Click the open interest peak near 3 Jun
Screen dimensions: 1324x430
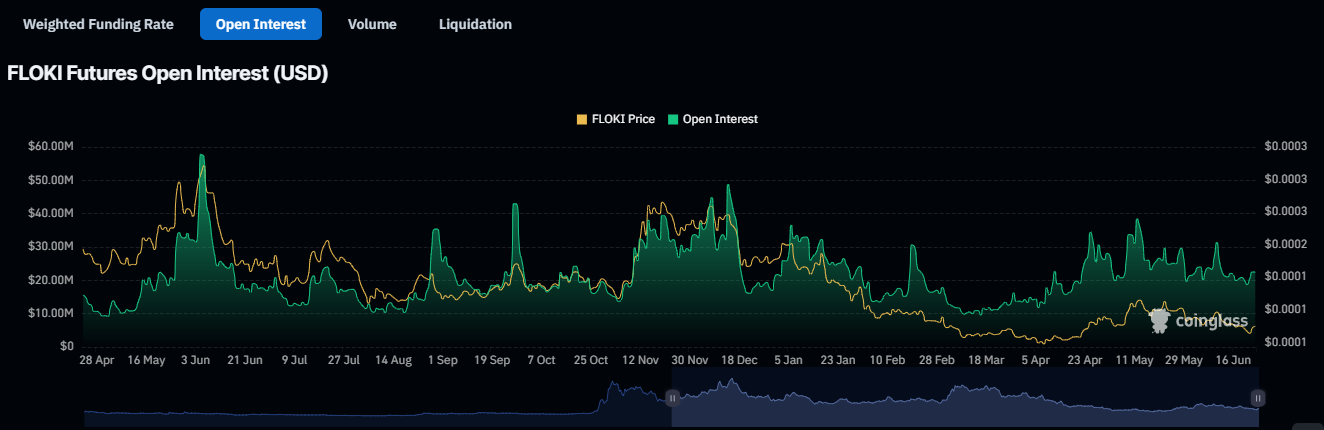tap(202, 156)
